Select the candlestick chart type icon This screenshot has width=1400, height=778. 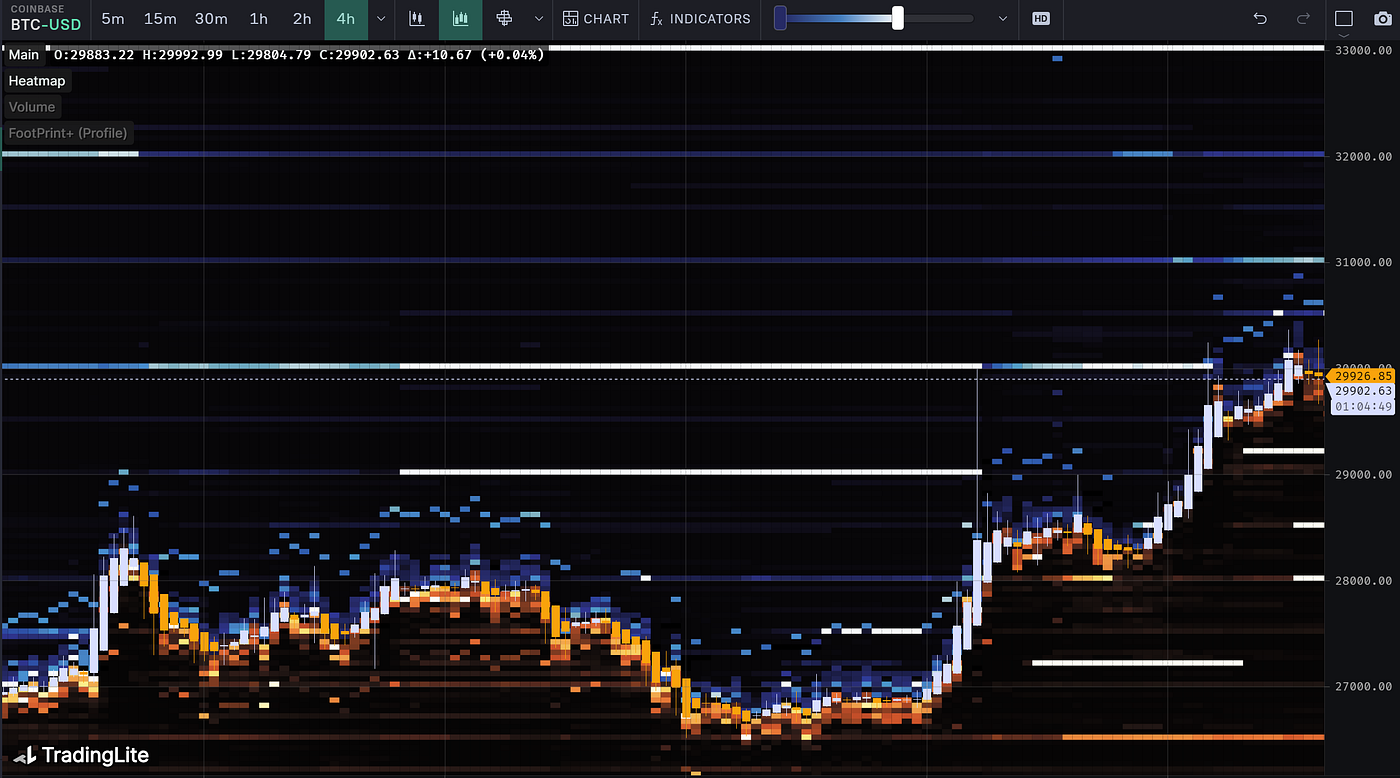point(417,19)
